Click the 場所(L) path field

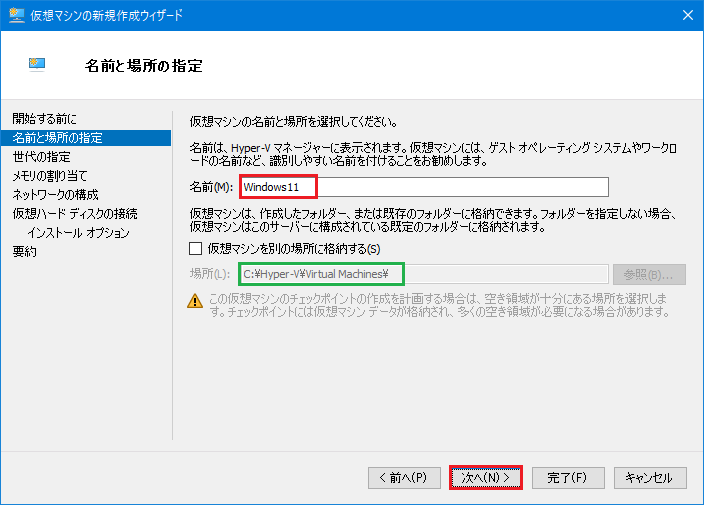point(424,274)
